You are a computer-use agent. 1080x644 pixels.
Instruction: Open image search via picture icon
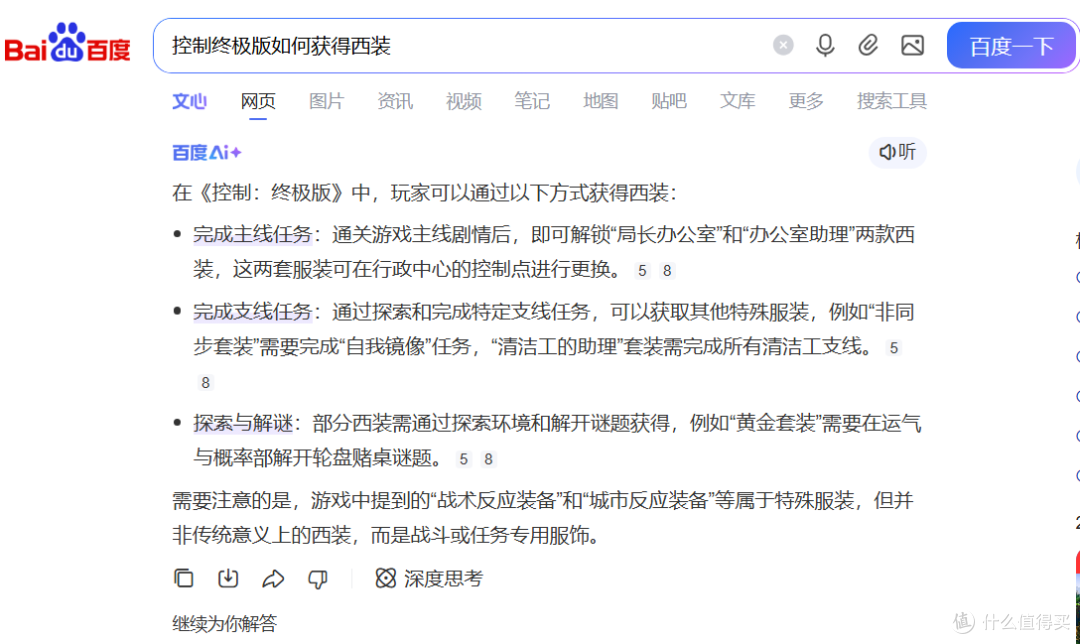[912, 45]
